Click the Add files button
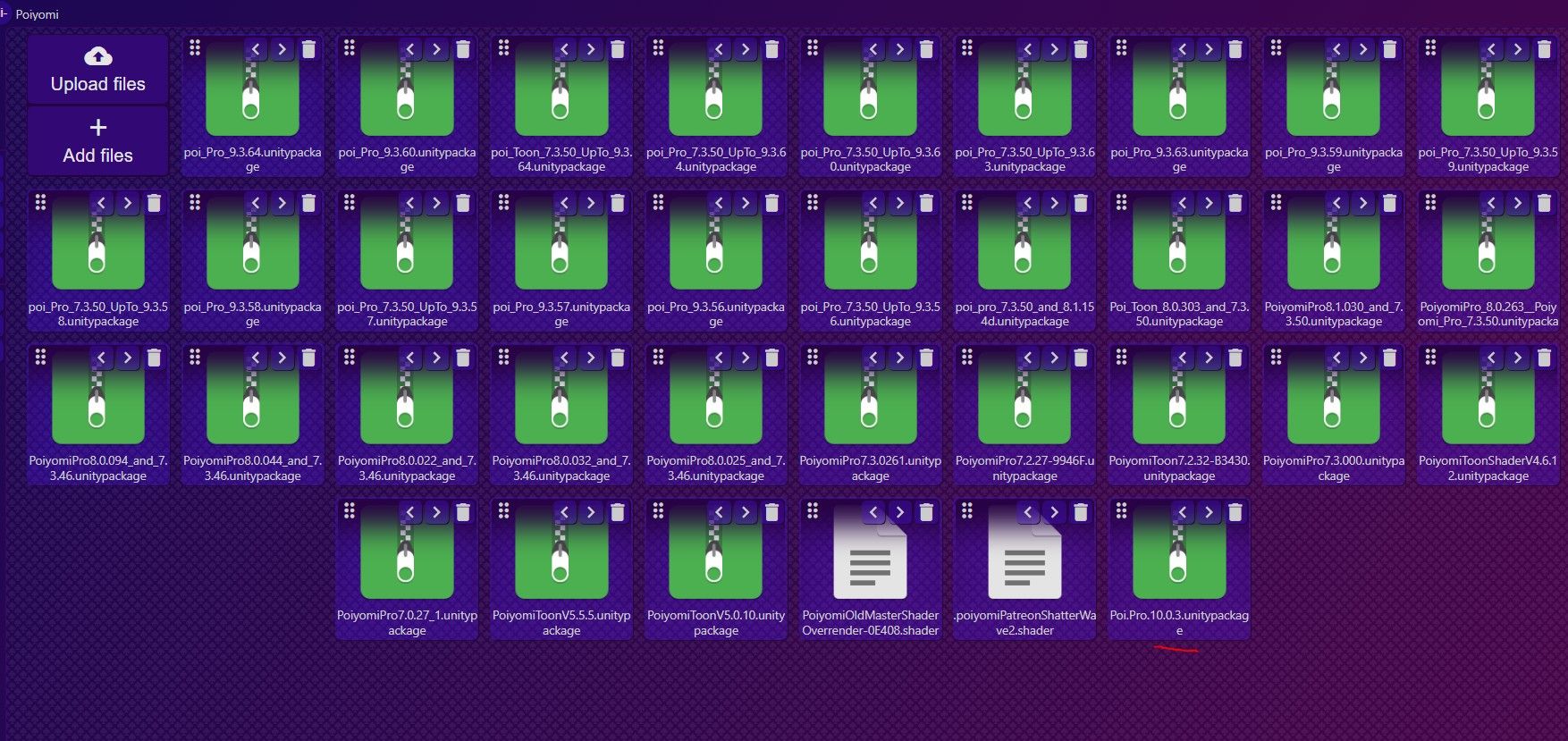1568x741 pixels. pos(98,141)
